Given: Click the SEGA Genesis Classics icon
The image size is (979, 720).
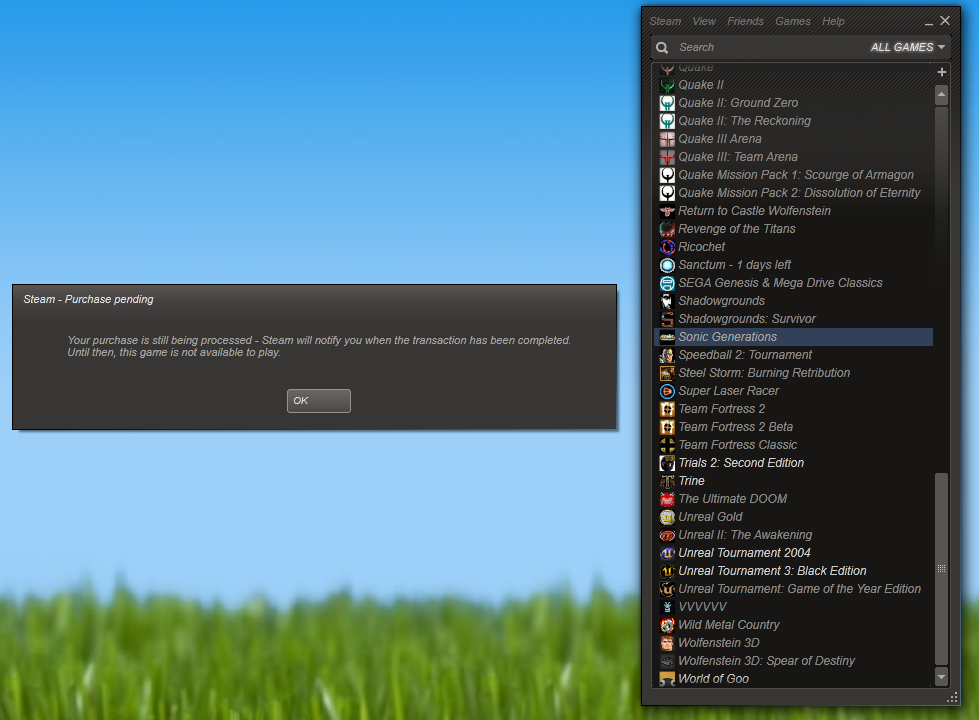Looking at the screenshot, I should point(667,283).
